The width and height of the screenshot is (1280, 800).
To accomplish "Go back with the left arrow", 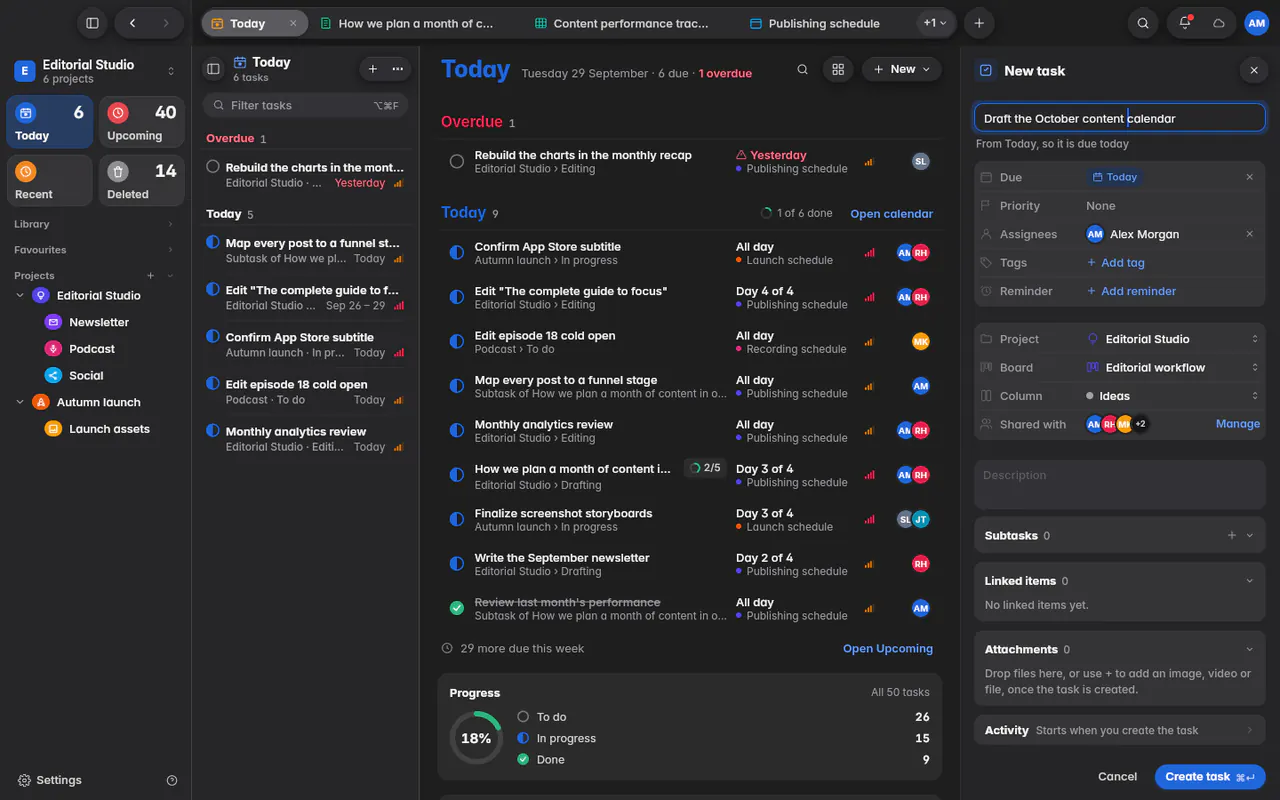I will 132,23.
